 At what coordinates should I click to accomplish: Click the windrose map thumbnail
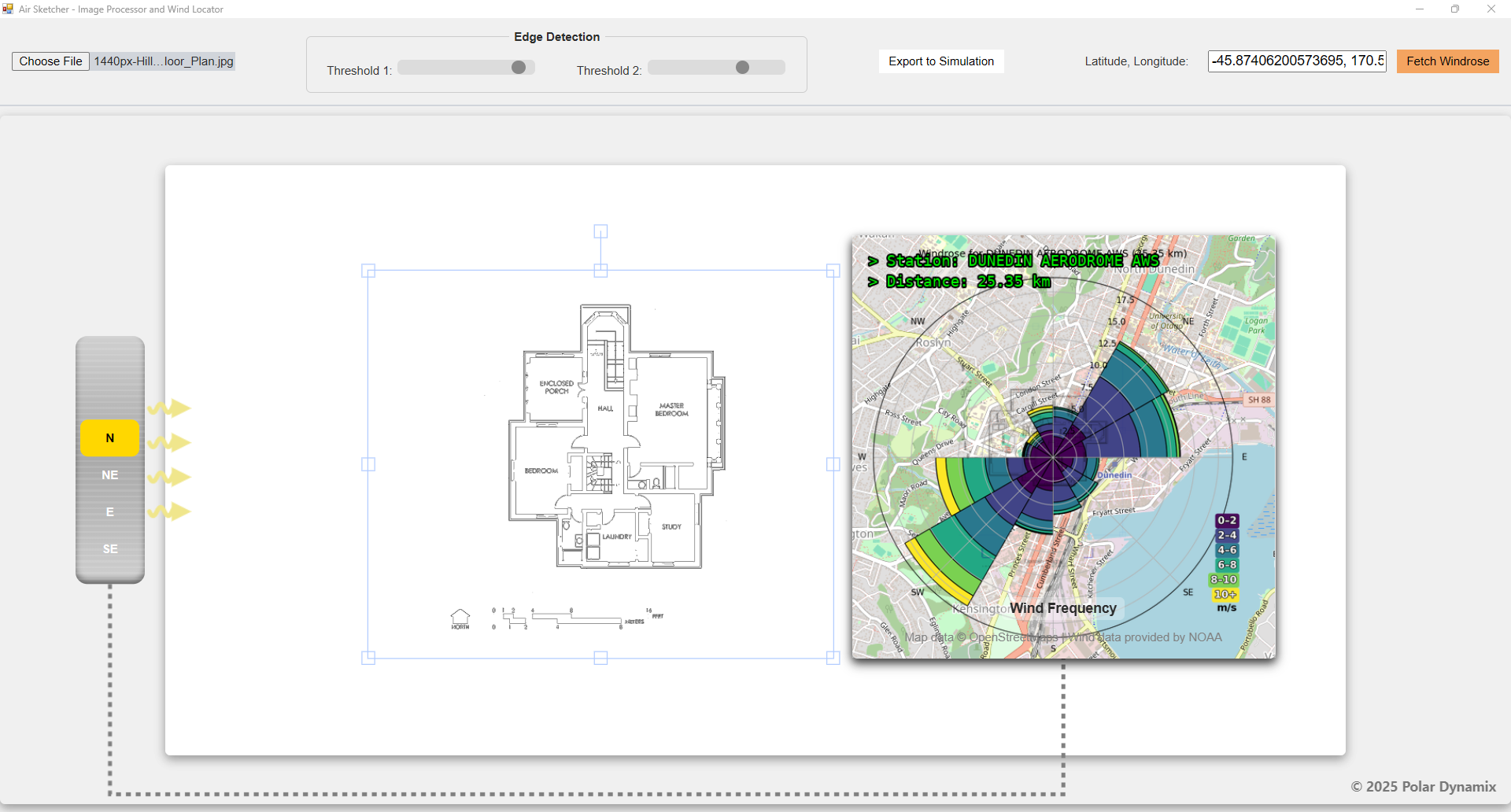tap(1063, 446)
